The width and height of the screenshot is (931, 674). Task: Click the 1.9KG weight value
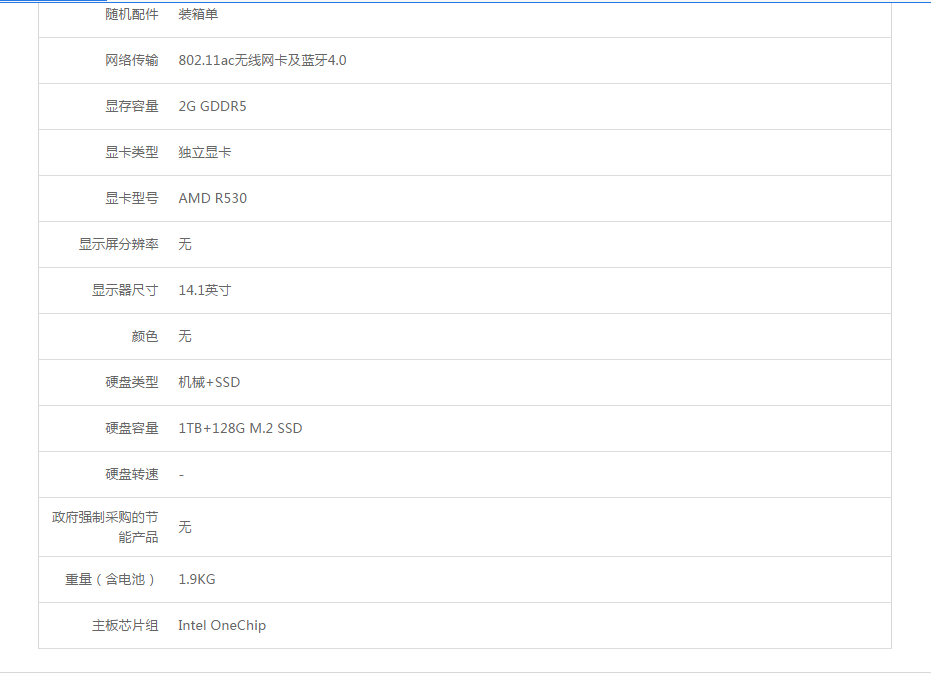tap(196, 579)
